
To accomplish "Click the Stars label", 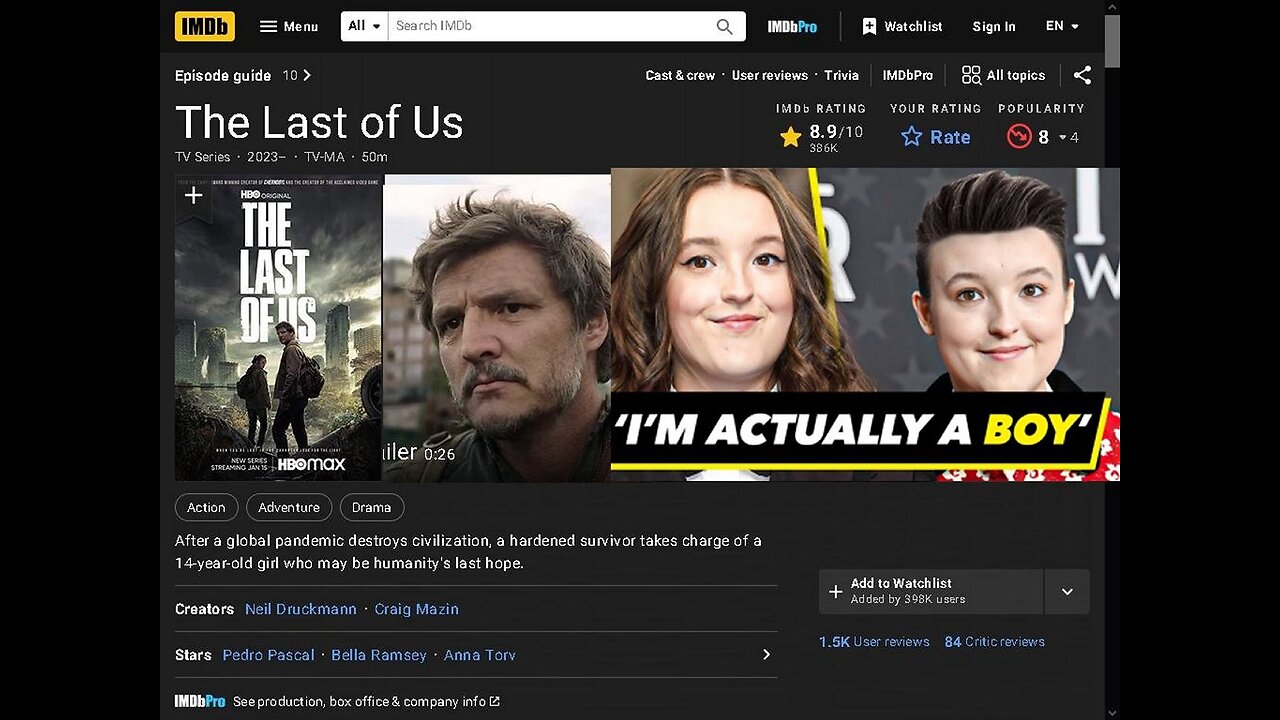I will point(193,655).
